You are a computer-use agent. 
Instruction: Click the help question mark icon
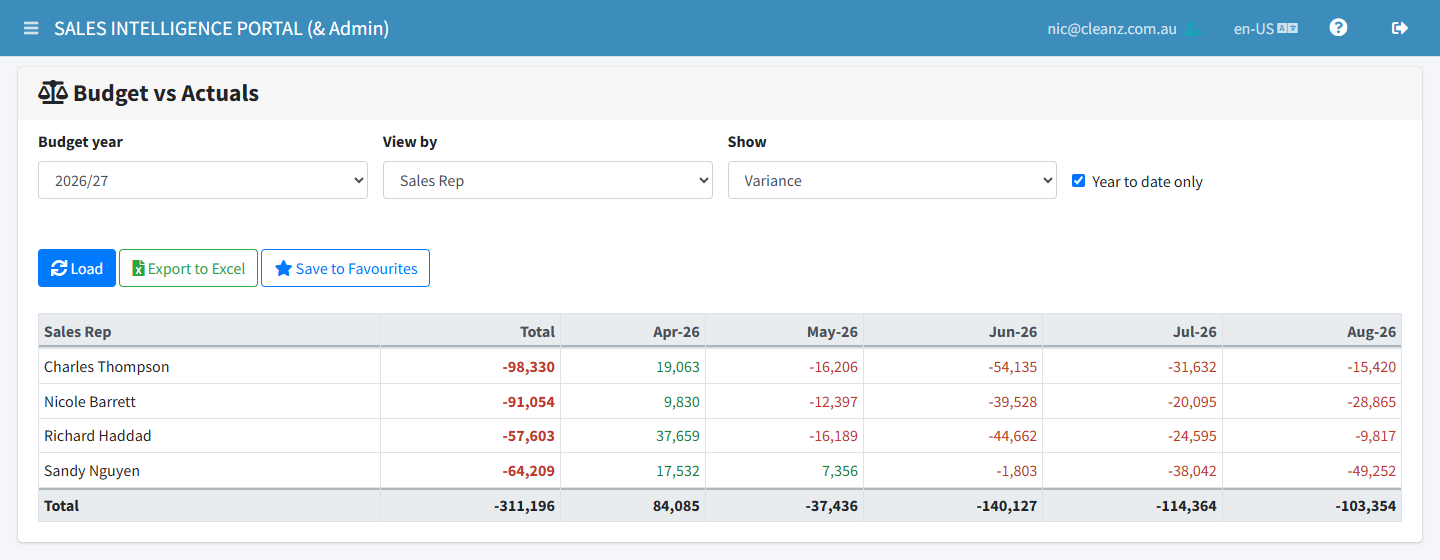click(x=1338, y=28)
